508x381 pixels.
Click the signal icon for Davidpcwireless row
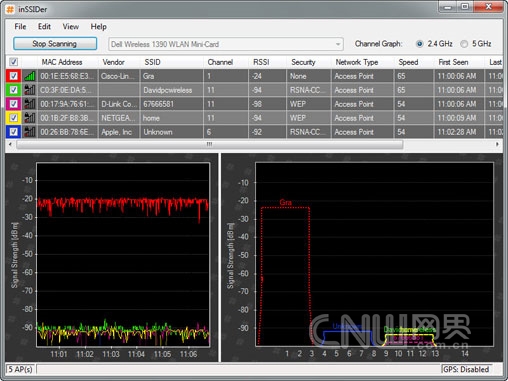[30, 90]
